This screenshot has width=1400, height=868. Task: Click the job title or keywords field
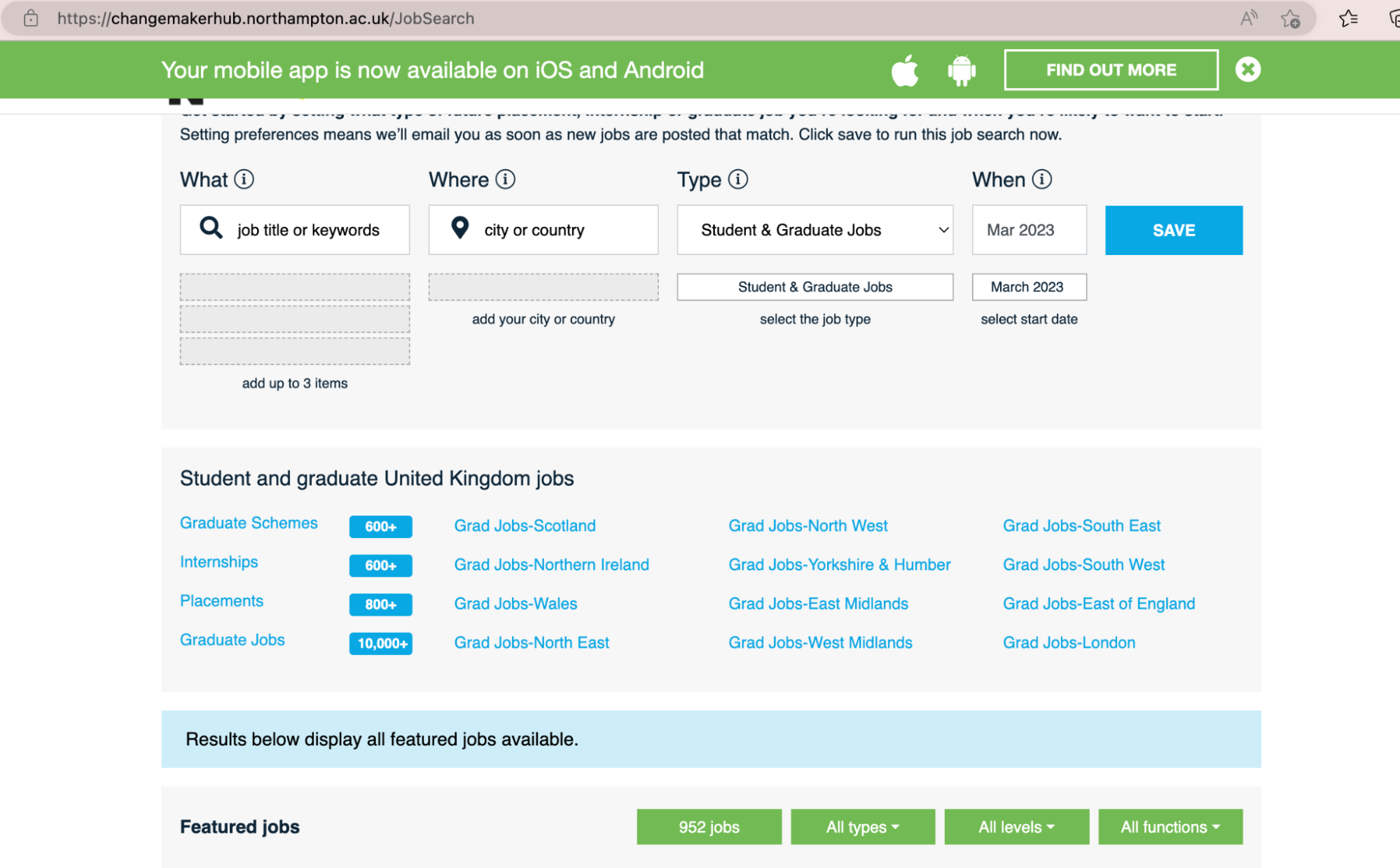(295, 230)
